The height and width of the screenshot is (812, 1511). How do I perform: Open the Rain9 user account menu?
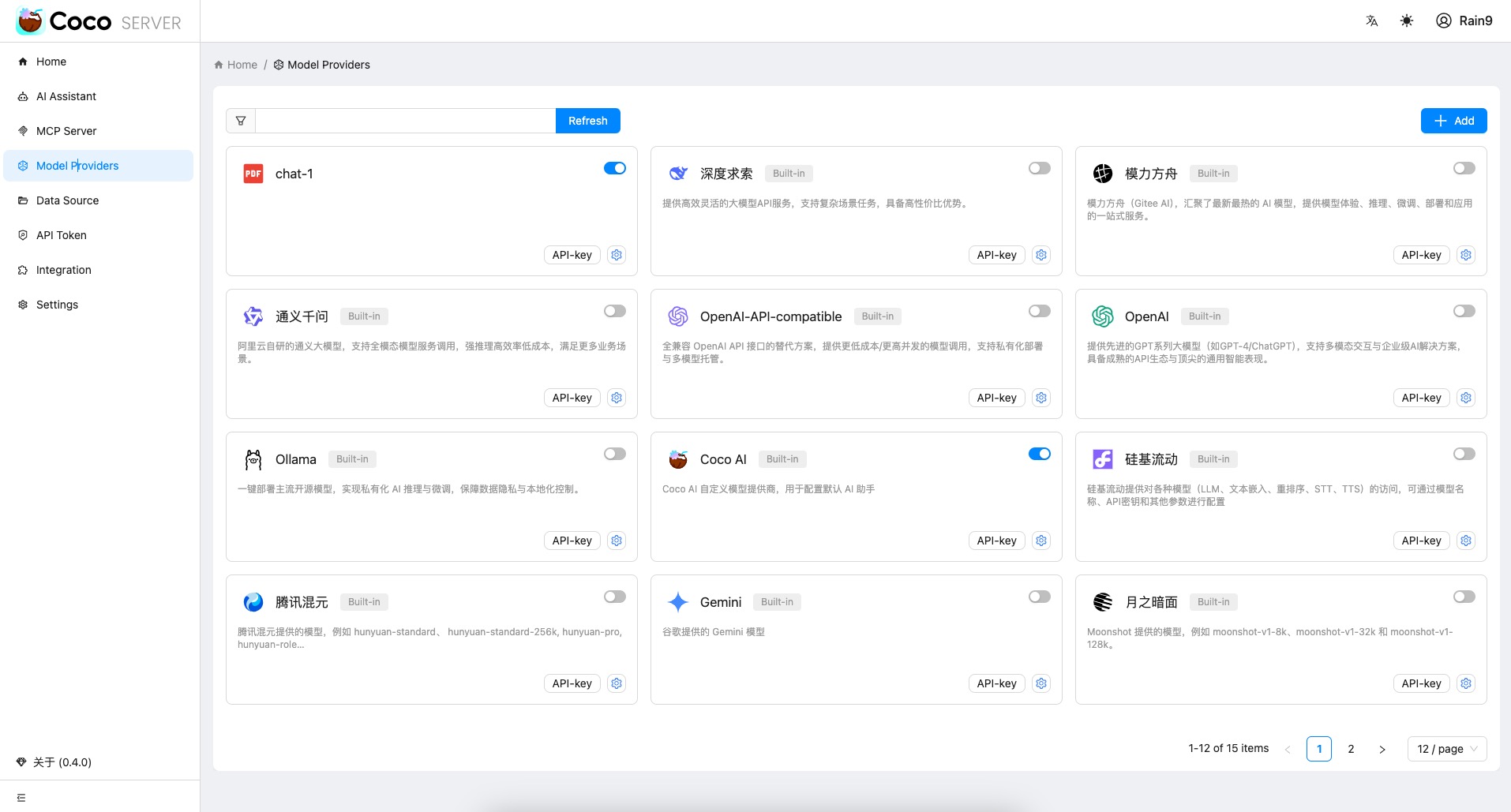(1464, 21)
